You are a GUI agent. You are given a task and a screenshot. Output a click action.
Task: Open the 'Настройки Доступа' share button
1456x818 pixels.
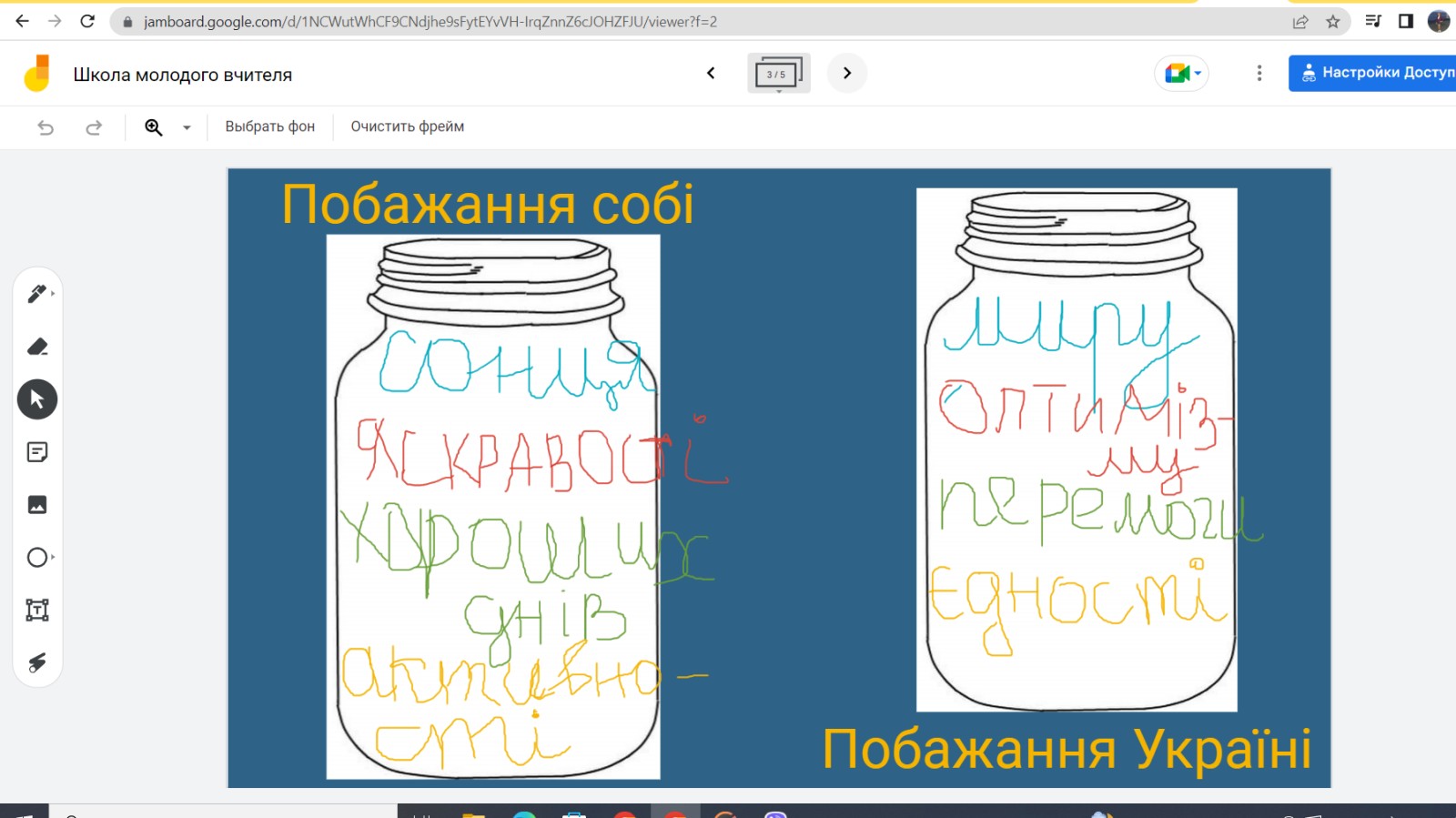coord(1372,73)
